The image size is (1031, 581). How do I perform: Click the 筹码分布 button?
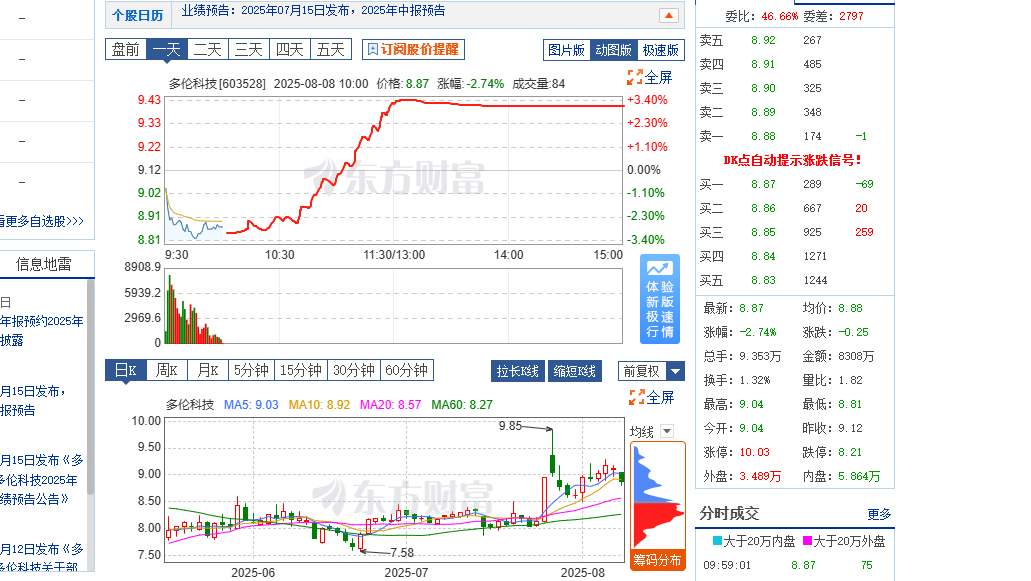(x=658, y=560)
